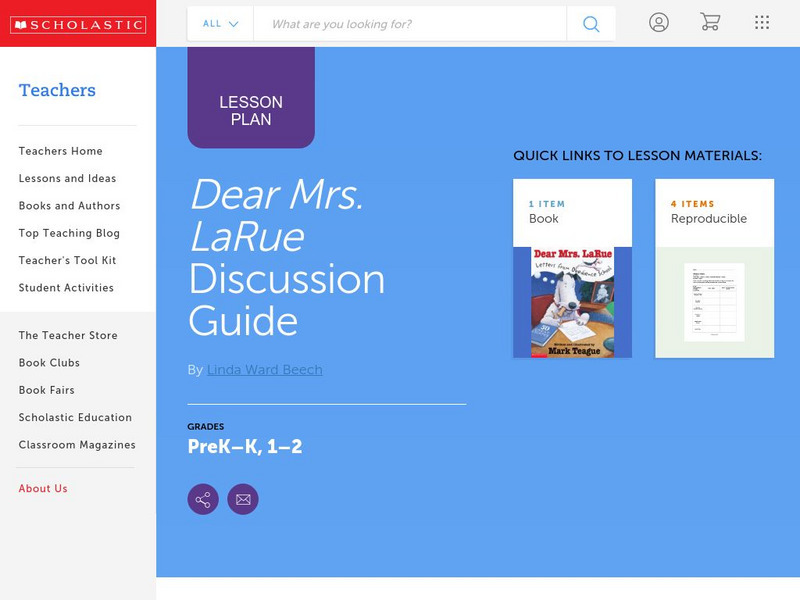Open Teacher's Tool Kit
This screenshot has width=800, height=600.
[x=64, y=260]
